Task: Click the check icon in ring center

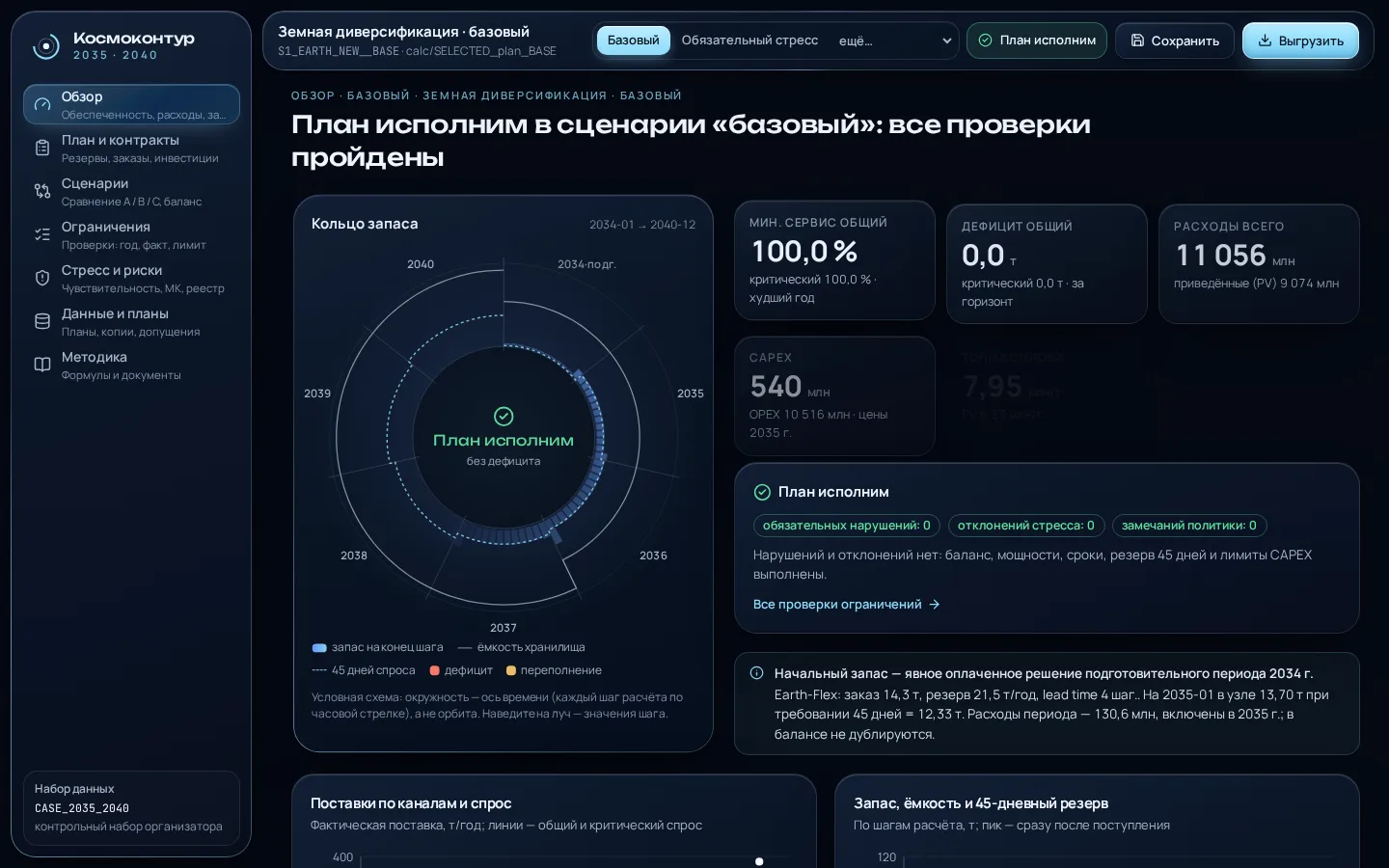Action: [504, 416]
